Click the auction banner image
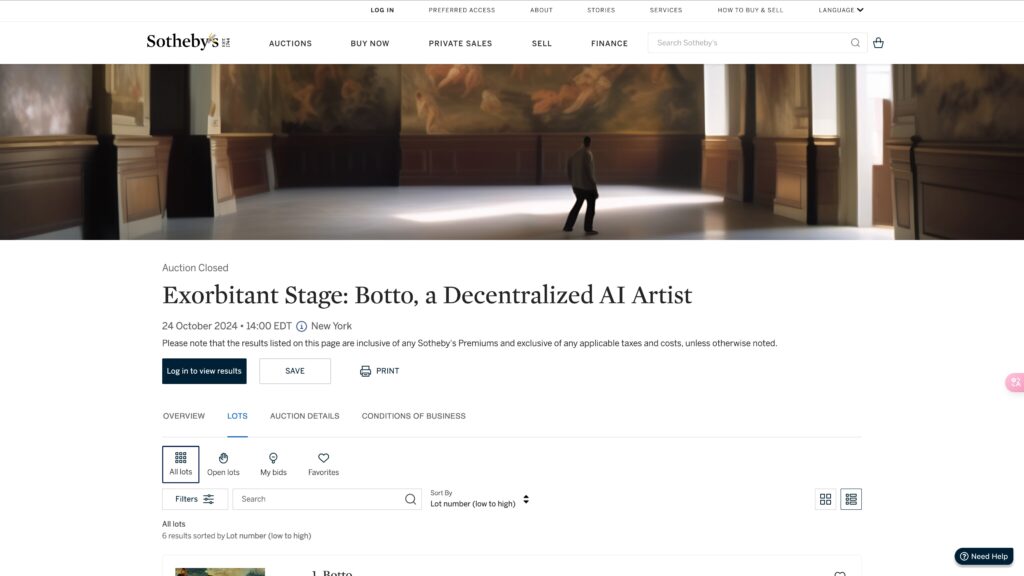 [512, 152]
